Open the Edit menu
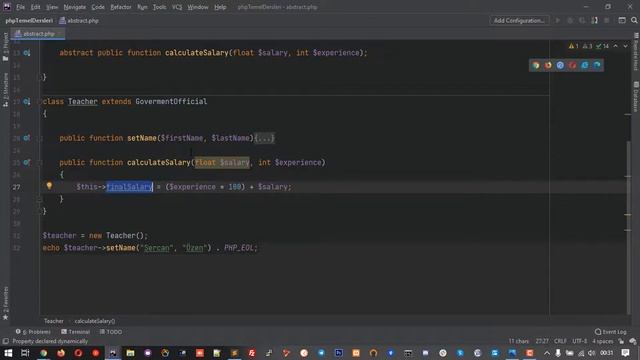The height and width of the screenshot is (360, 640). pyautogui.click(x=36, y=7)
